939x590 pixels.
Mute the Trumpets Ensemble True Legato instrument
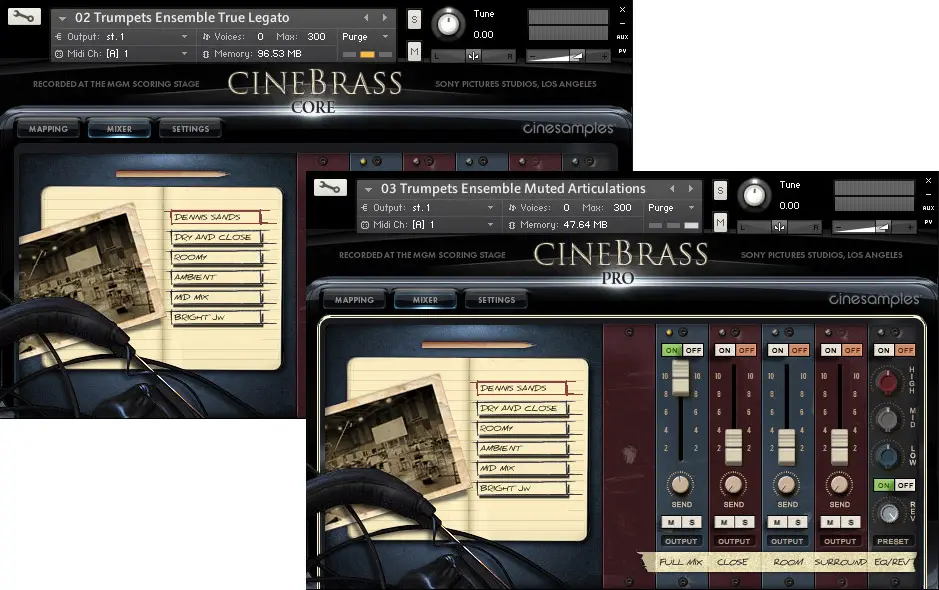coord(414,52)
